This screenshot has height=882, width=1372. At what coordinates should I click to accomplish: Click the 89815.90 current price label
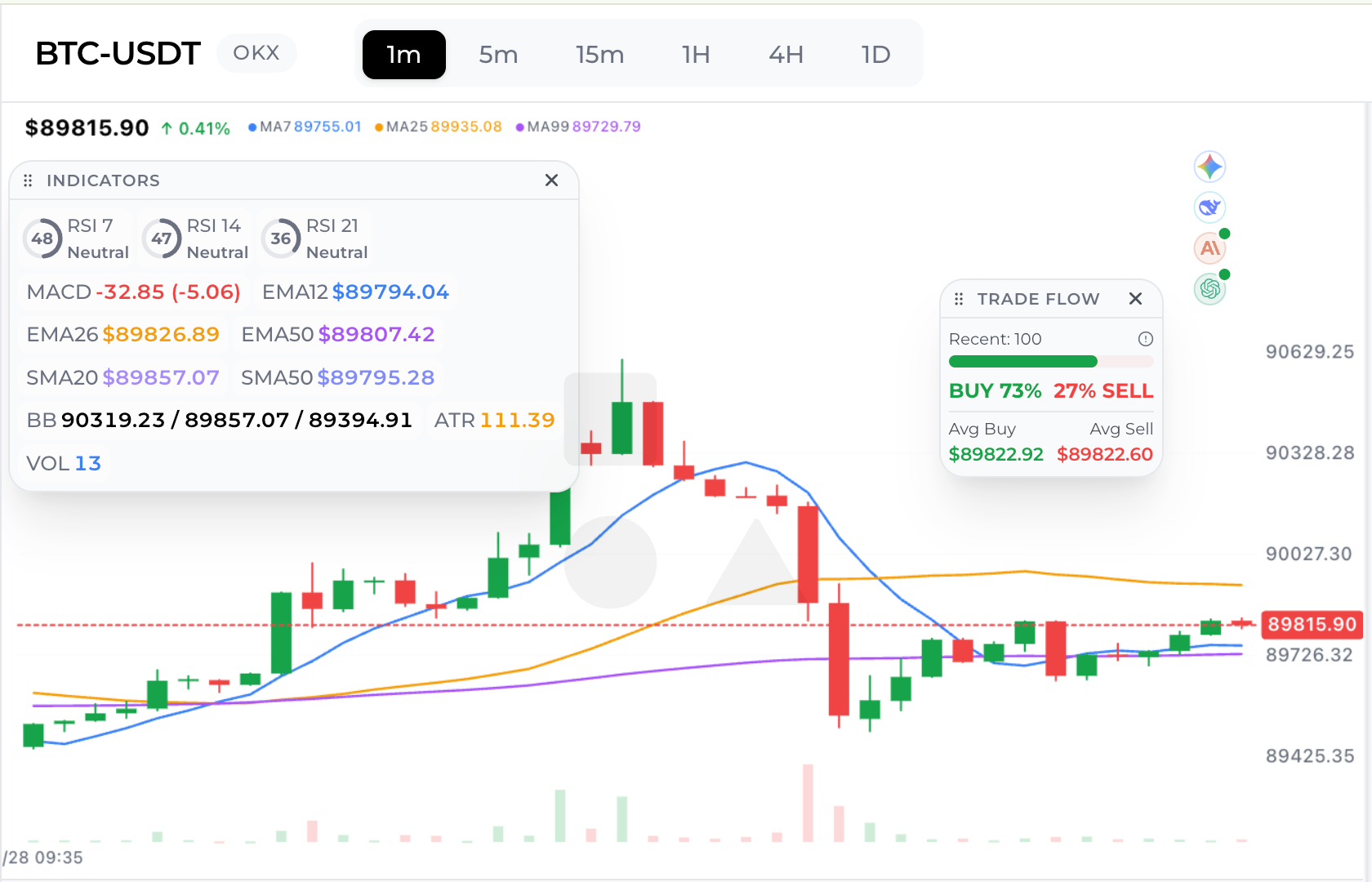pyautogui.click(x=1312, y=625)
